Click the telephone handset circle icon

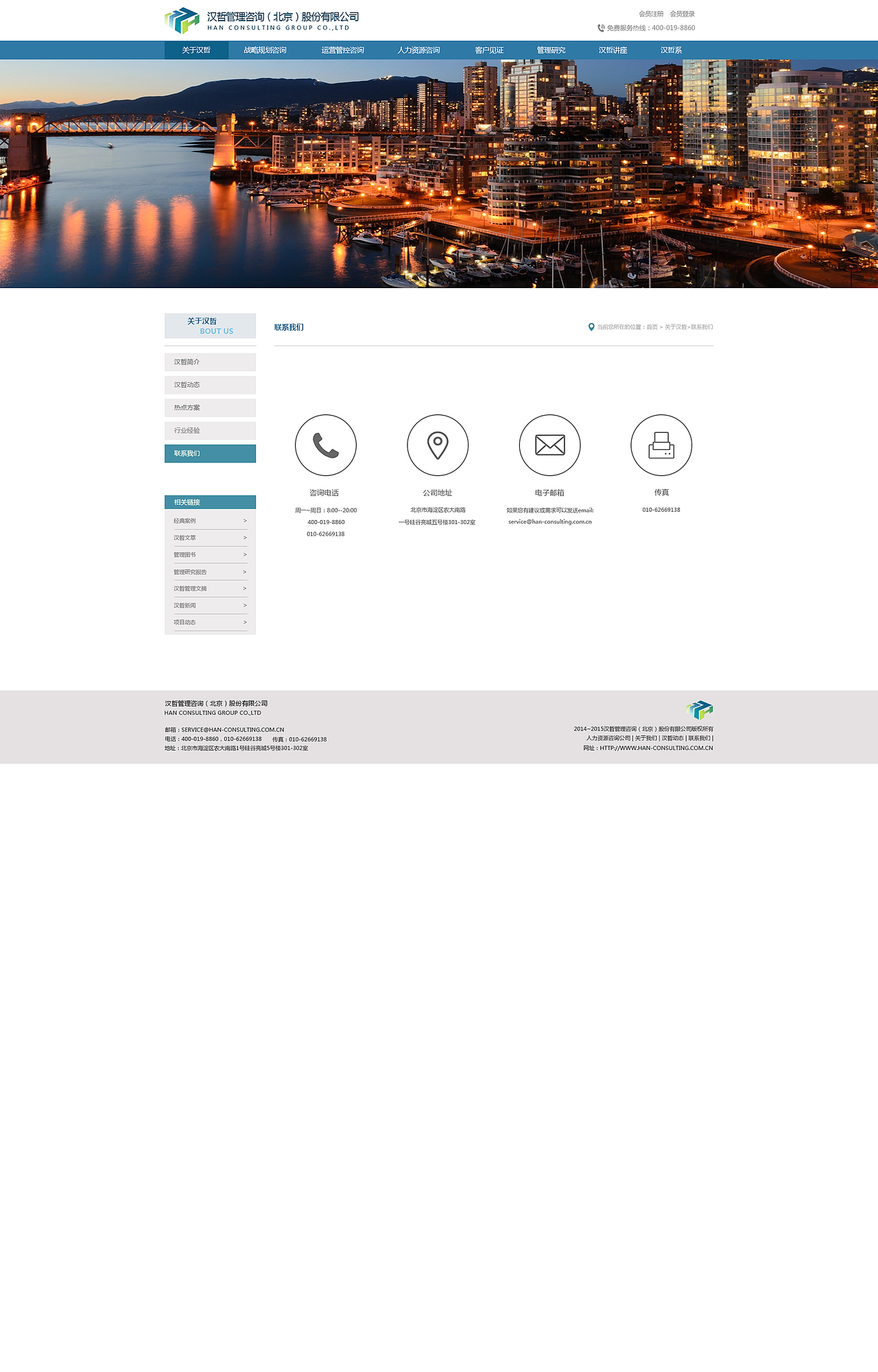(326, 445)
